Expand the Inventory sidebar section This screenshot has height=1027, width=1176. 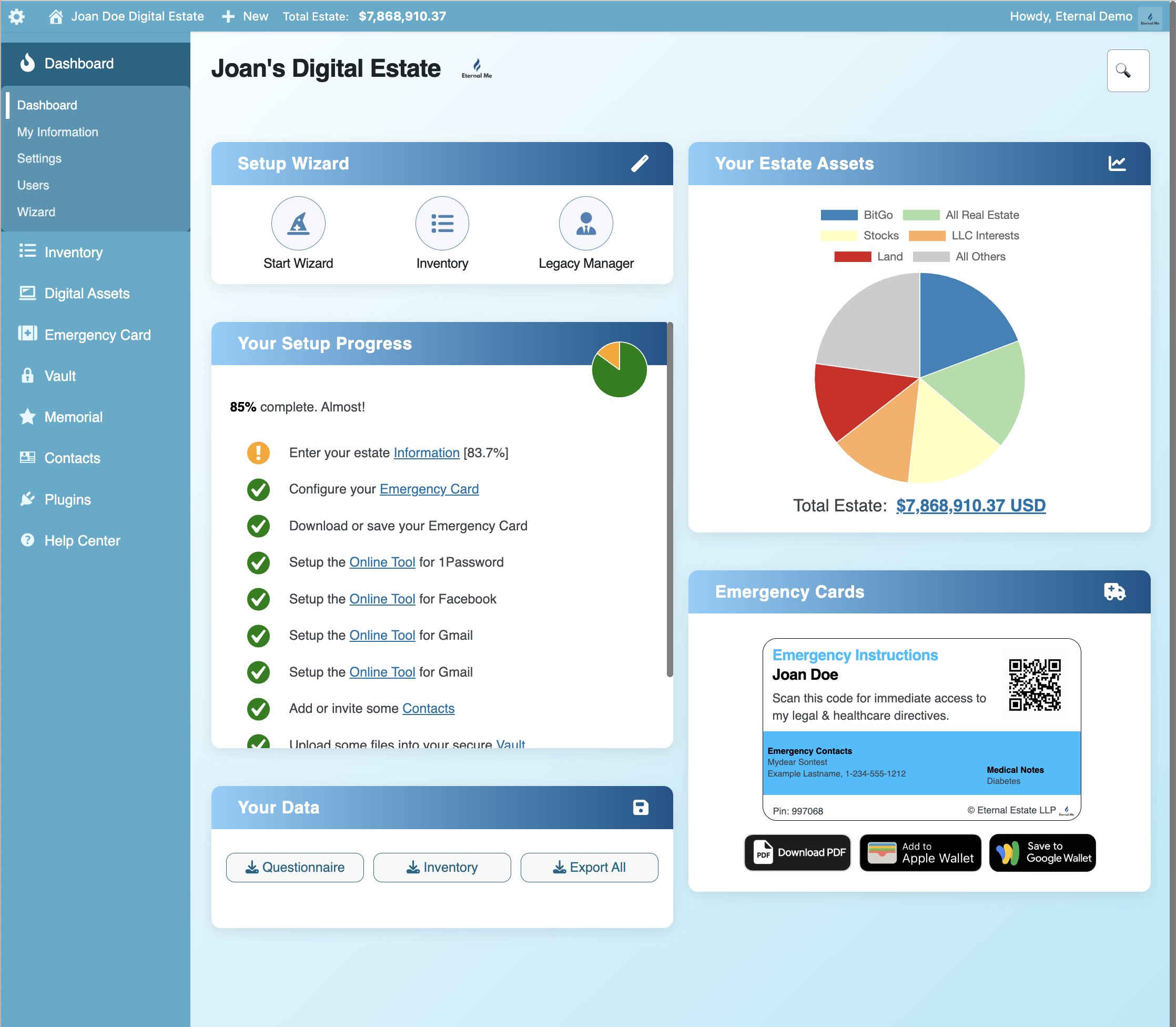pos(73,252)
